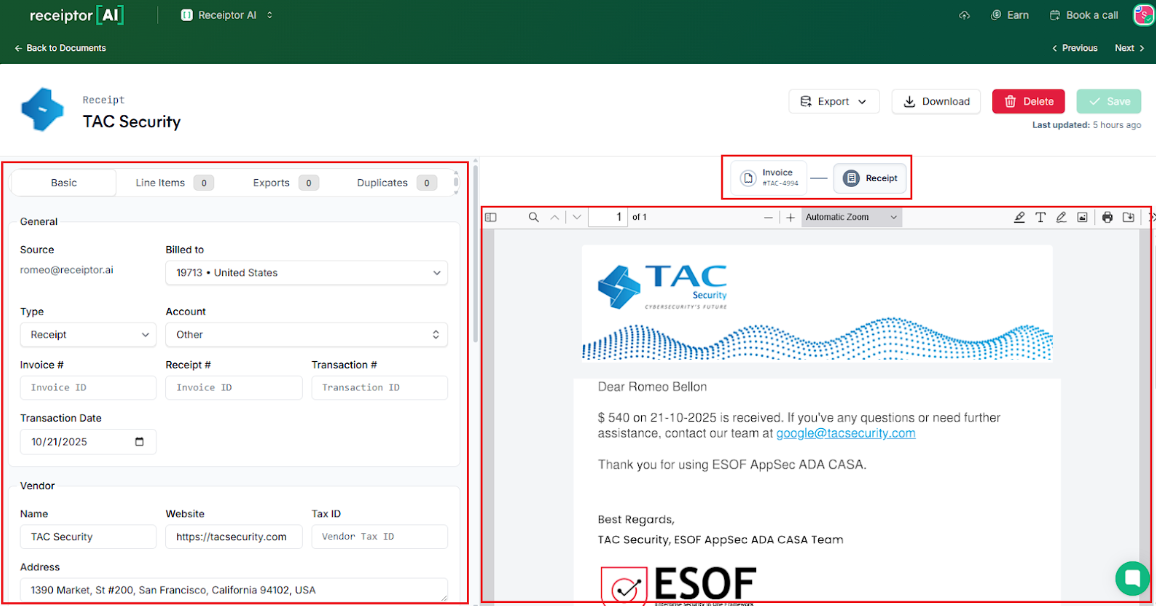Screen dimensions: 1156x606
Task: Open the Automatic Zoom dropdown
Action: tap(851, 217)
